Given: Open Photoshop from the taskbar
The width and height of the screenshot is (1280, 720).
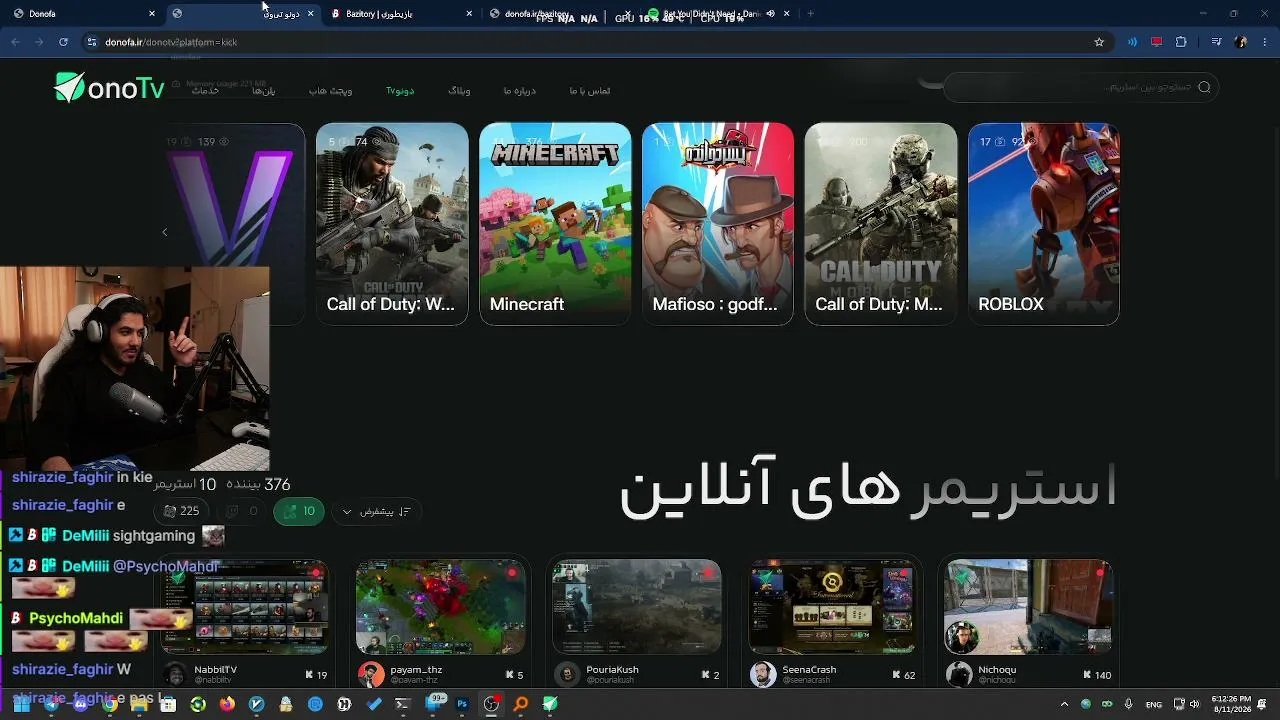Looking at the screenshot, I should (x=462, y=704).
